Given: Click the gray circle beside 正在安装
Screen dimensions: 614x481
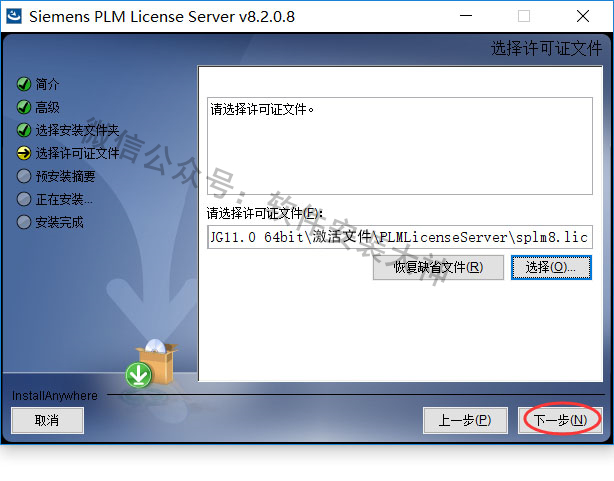Looking at the screenshot, I should coord(24,199).
